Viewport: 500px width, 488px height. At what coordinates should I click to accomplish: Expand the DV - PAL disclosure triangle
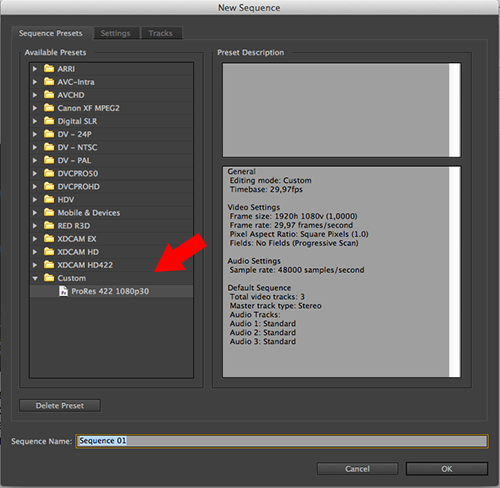[35, 160]
